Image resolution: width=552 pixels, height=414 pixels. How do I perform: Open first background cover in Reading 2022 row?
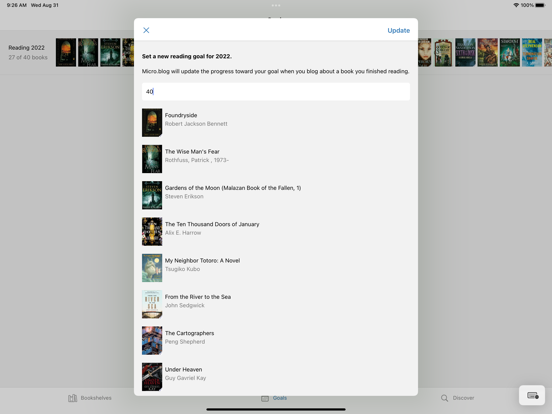click(x=66, y=52)
